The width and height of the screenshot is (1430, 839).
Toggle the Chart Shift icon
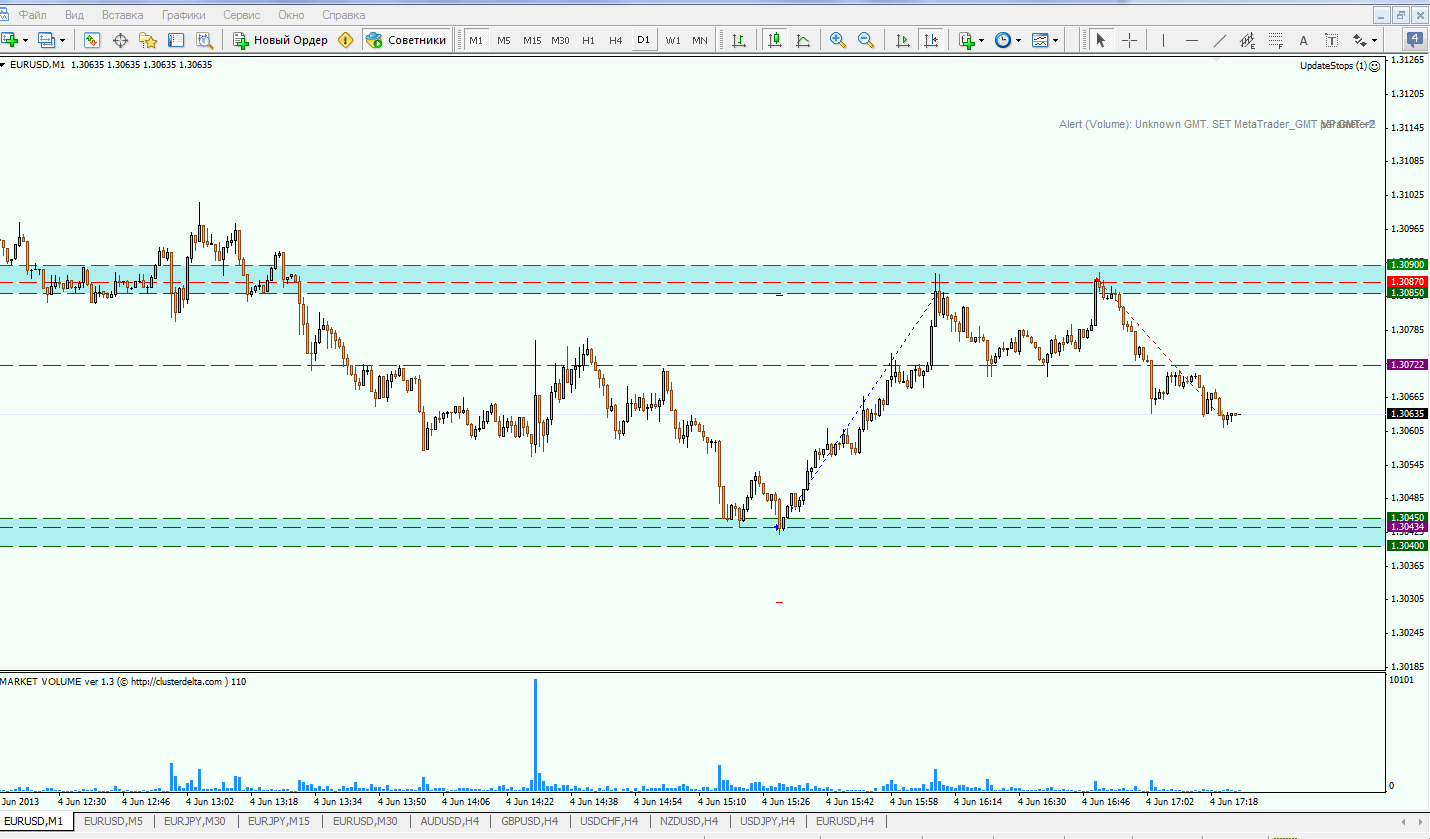[x=931, y=40]
